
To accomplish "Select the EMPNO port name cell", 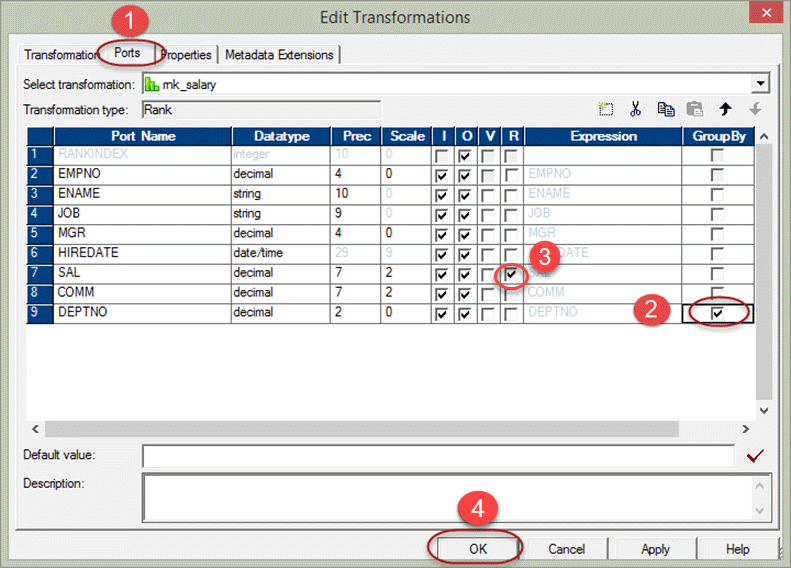I will 142,174.
